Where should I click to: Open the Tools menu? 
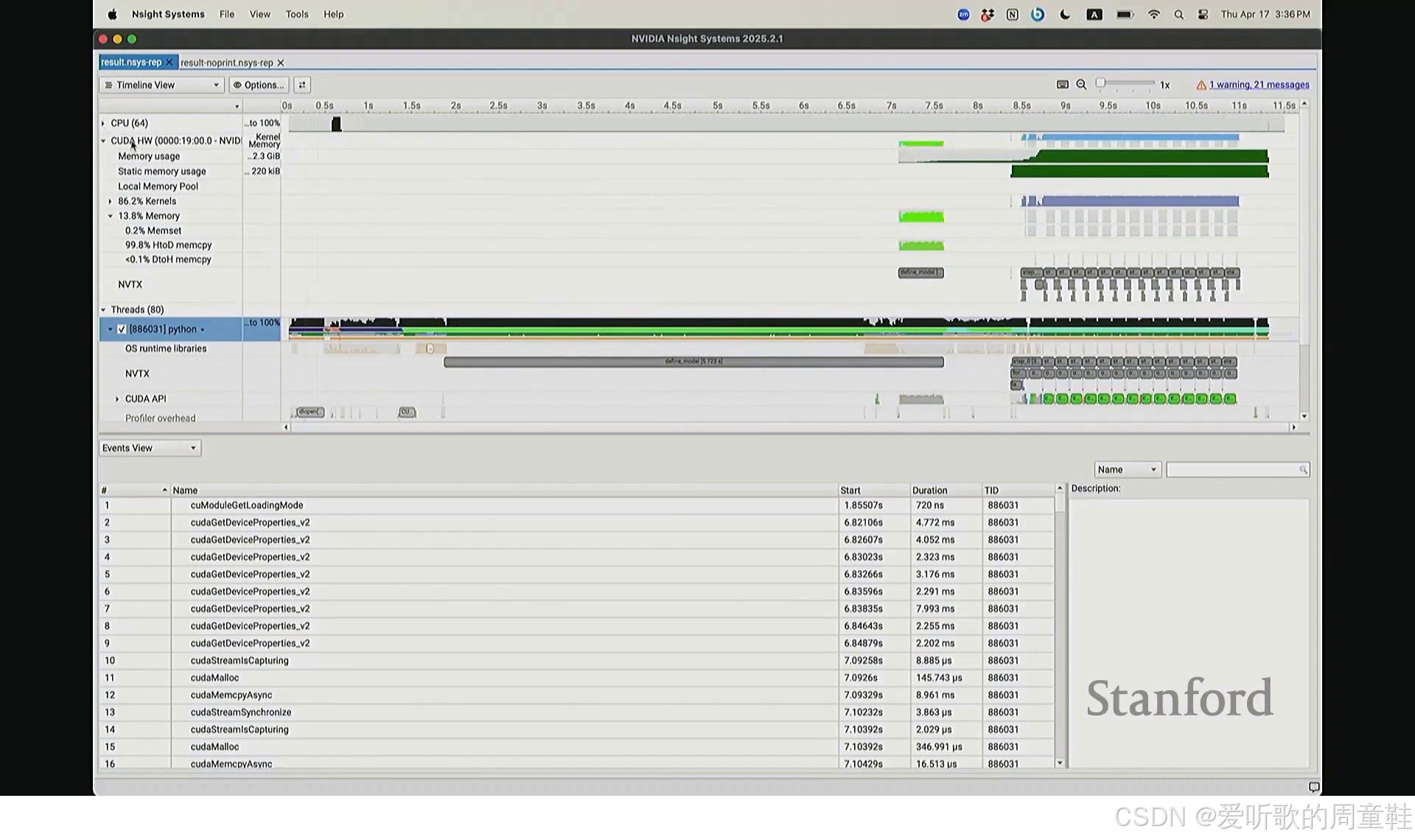(297, 15)
